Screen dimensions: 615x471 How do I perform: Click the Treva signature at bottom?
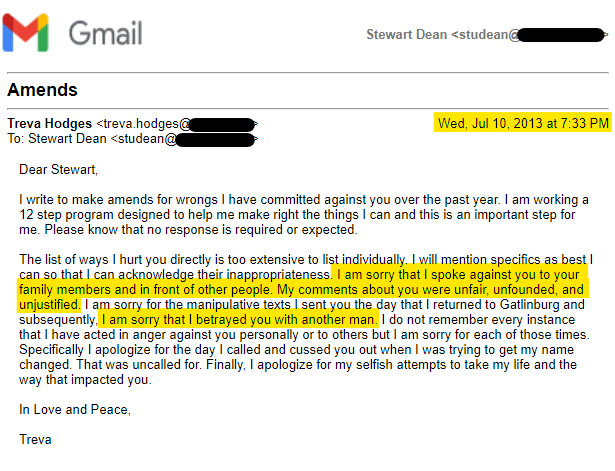(36, 439)
